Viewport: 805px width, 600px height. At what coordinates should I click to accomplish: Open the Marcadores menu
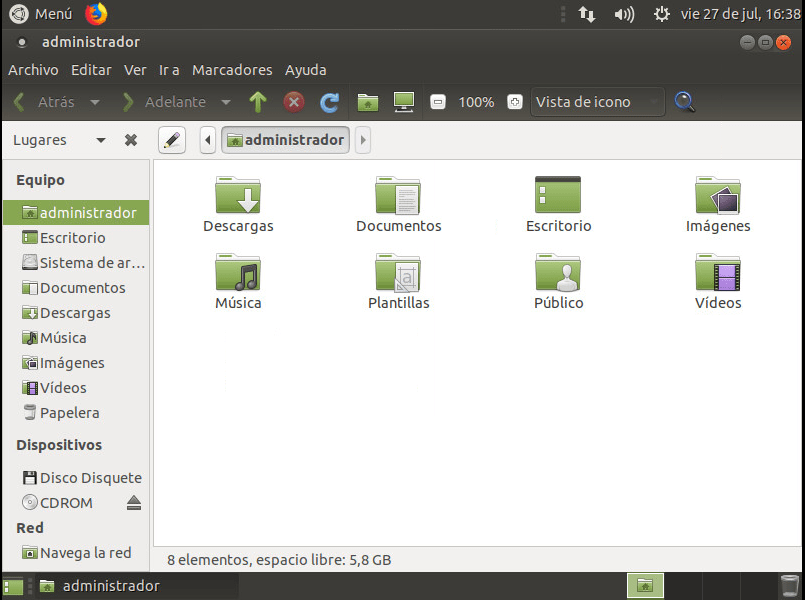(x=232, y=70)
